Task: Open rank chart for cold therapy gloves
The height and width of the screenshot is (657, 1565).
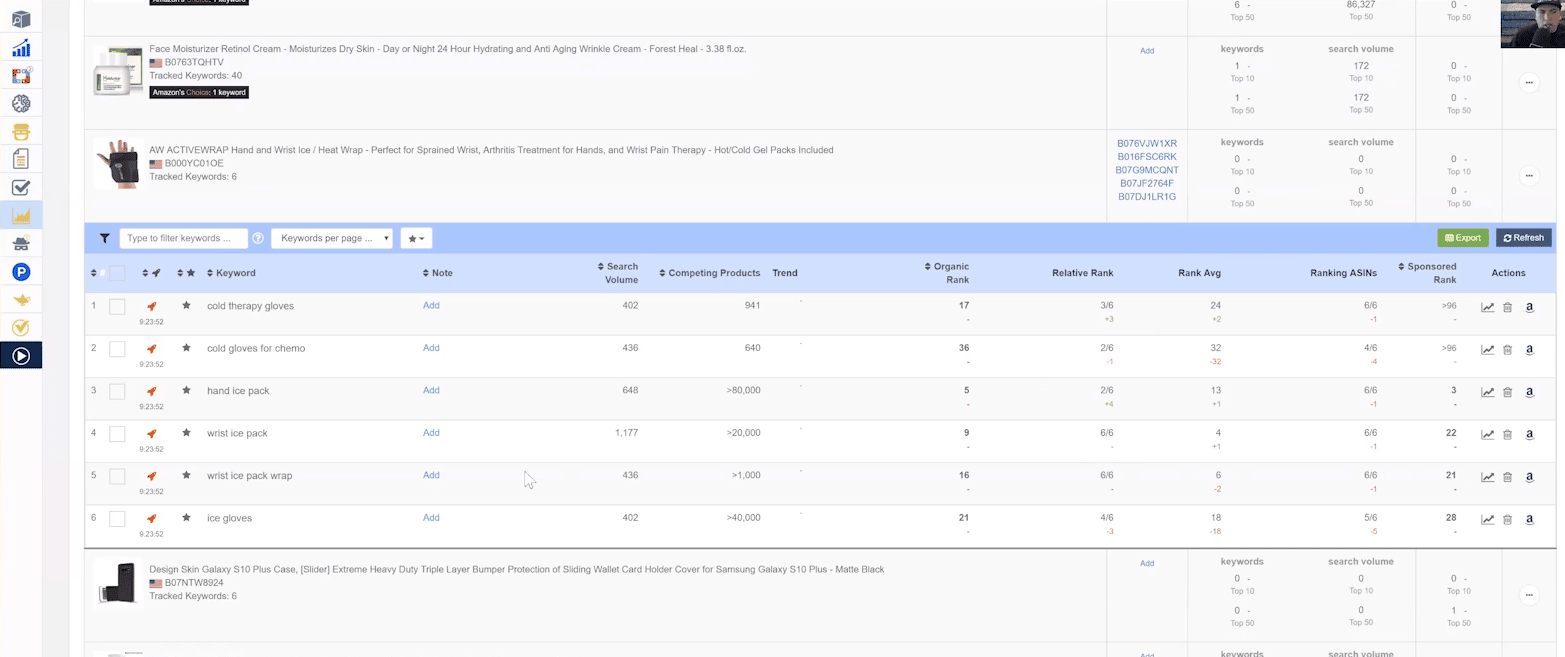Action: 1488,307
